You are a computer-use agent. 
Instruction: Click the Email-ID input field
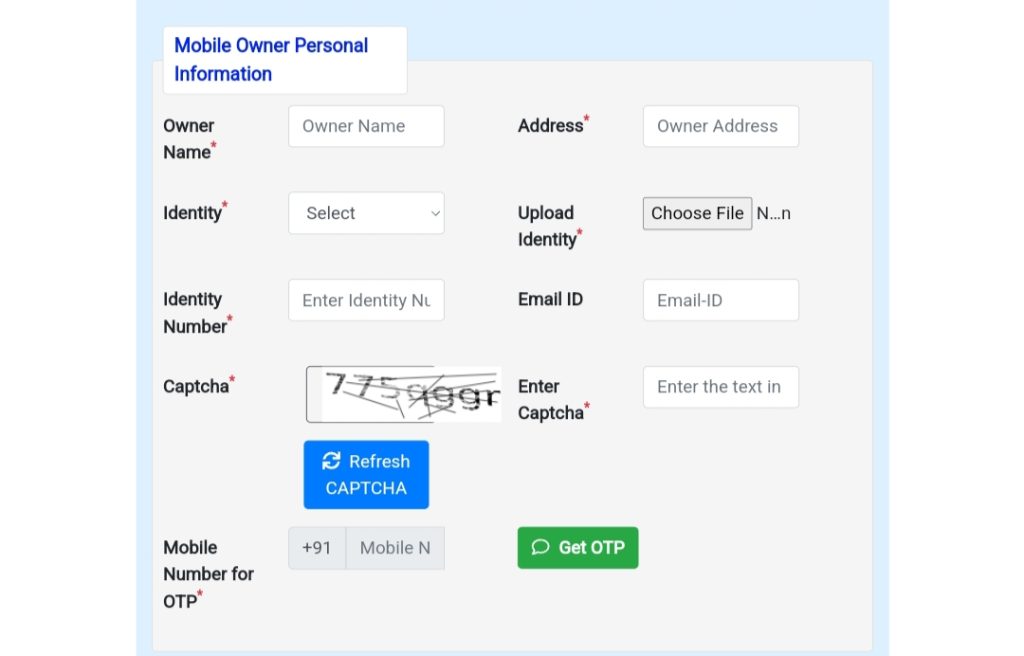[721, 300]
